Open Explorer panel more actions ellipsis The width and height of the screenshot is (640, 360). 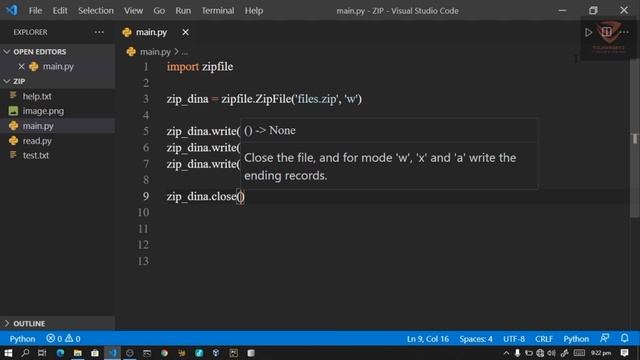click(99, 32)
